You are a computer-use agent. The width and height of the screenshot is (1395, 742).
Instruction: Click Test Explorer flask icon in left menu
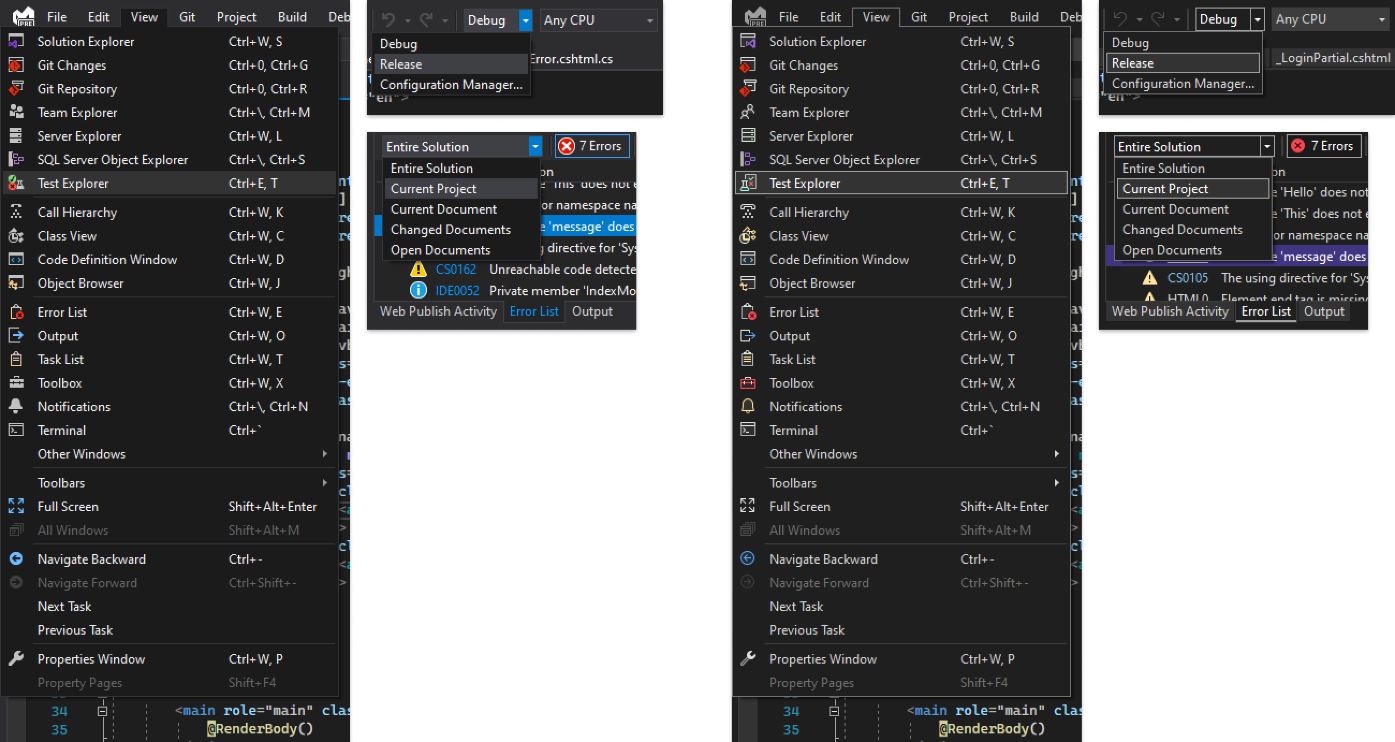[16, 184]
